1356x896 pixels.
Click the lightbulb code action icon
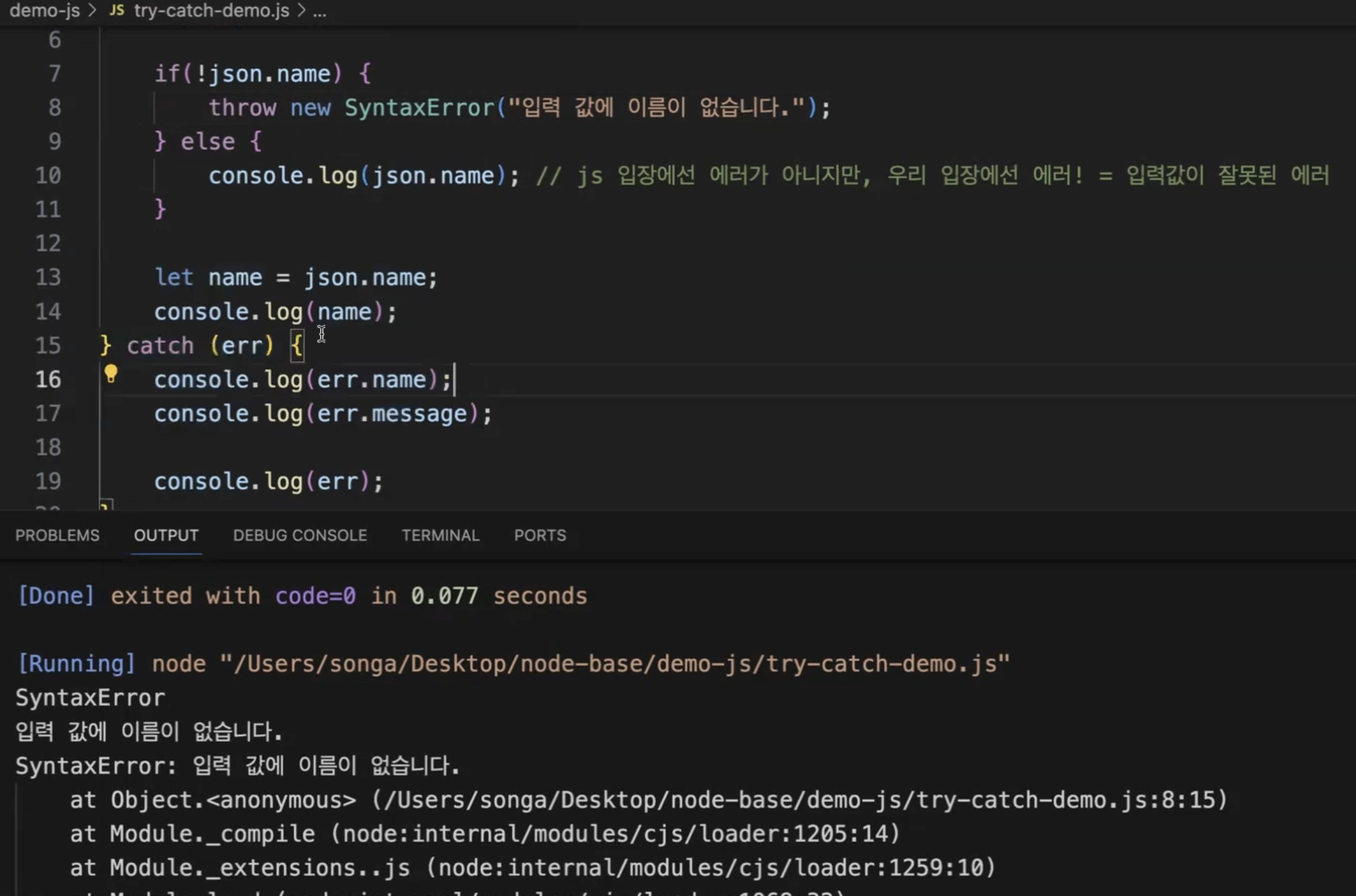(x=111, y=374)
